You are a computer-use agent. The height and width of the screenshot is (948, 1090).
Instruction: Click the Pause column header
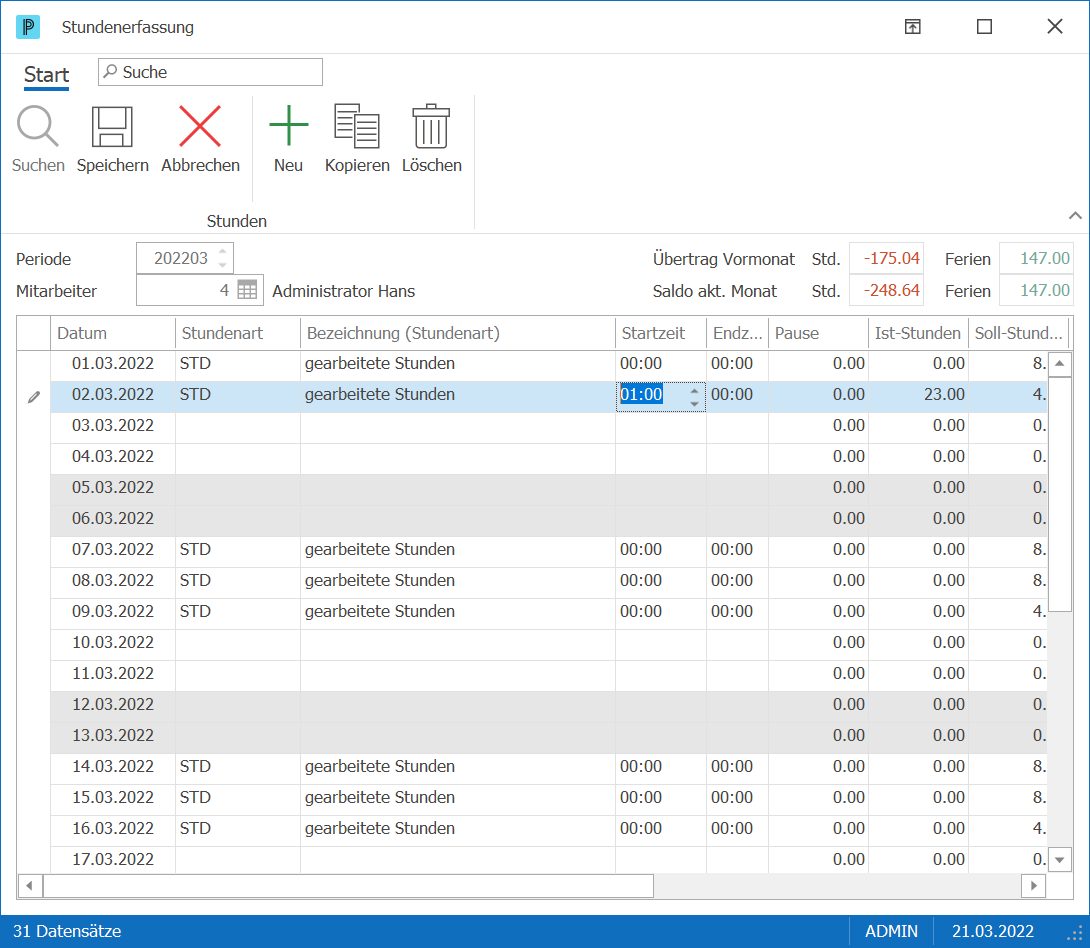click(x=818, y=334)
